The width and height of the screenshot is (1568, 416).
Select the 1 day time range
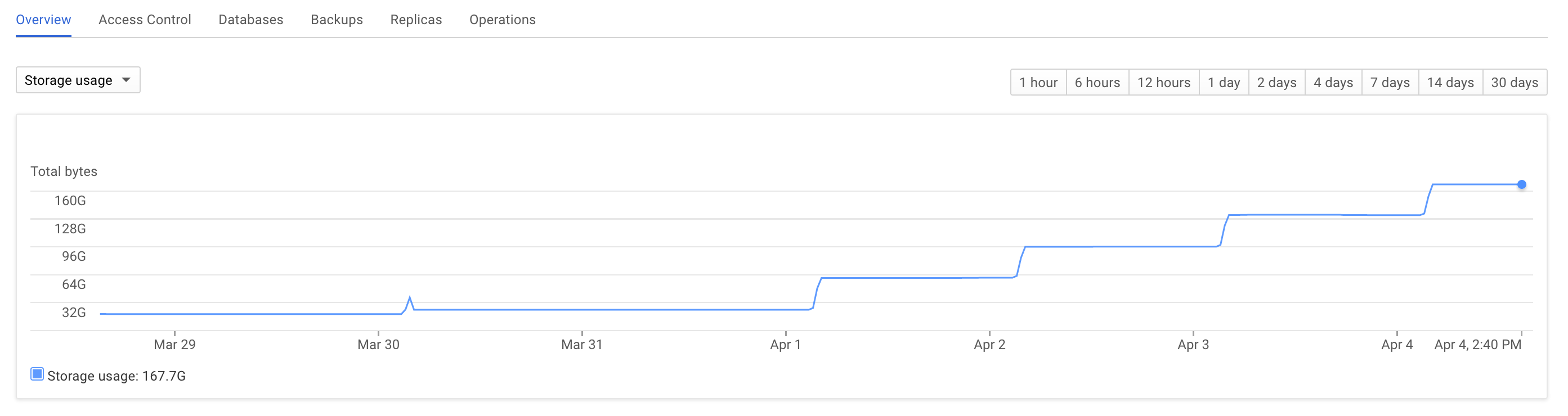[x=1224, y=83]
